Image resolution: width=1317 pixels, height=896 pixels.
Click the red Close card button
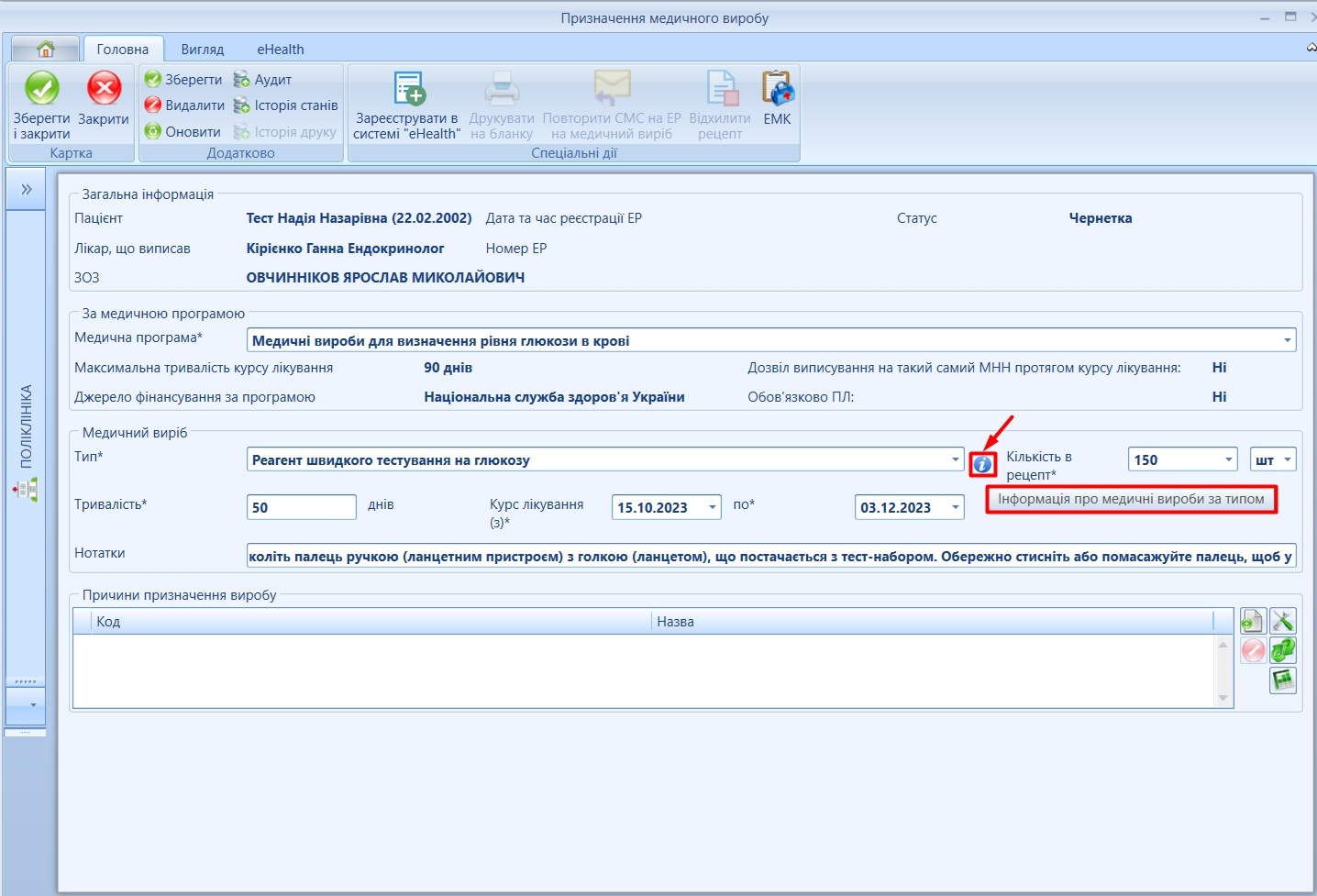(104, 99)
